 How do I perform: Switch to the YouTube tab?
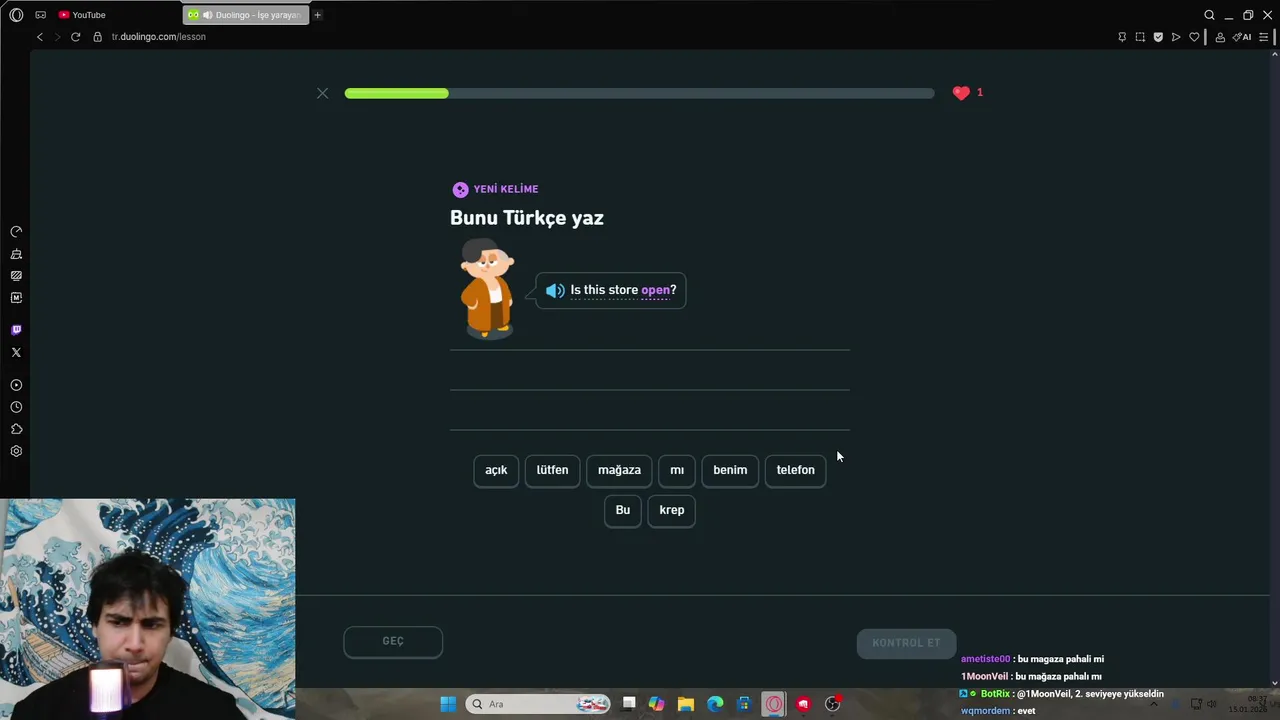[82, 15]
